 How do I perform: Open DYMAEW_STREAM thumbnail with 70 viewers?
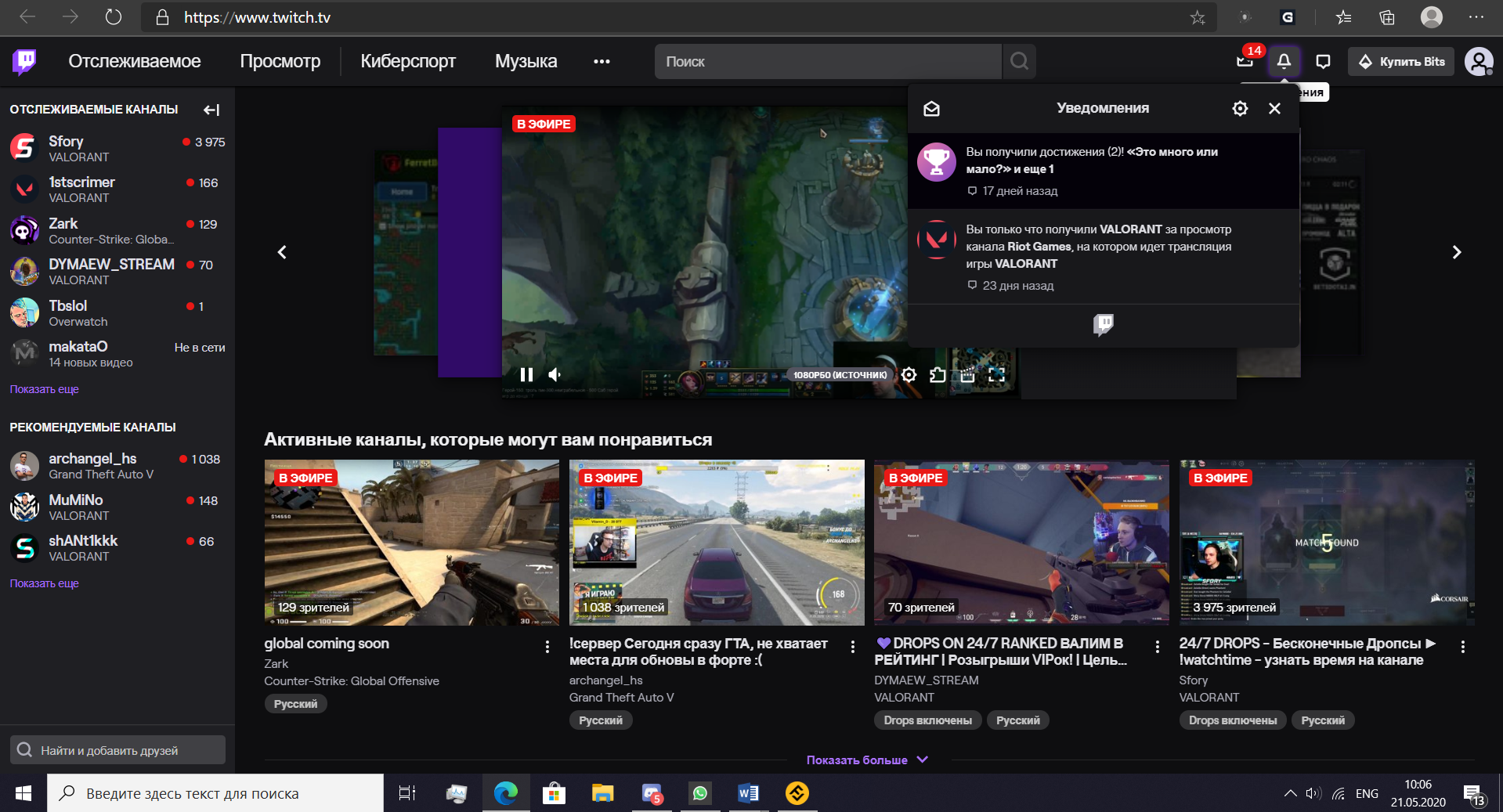[x=1021, y=543]
